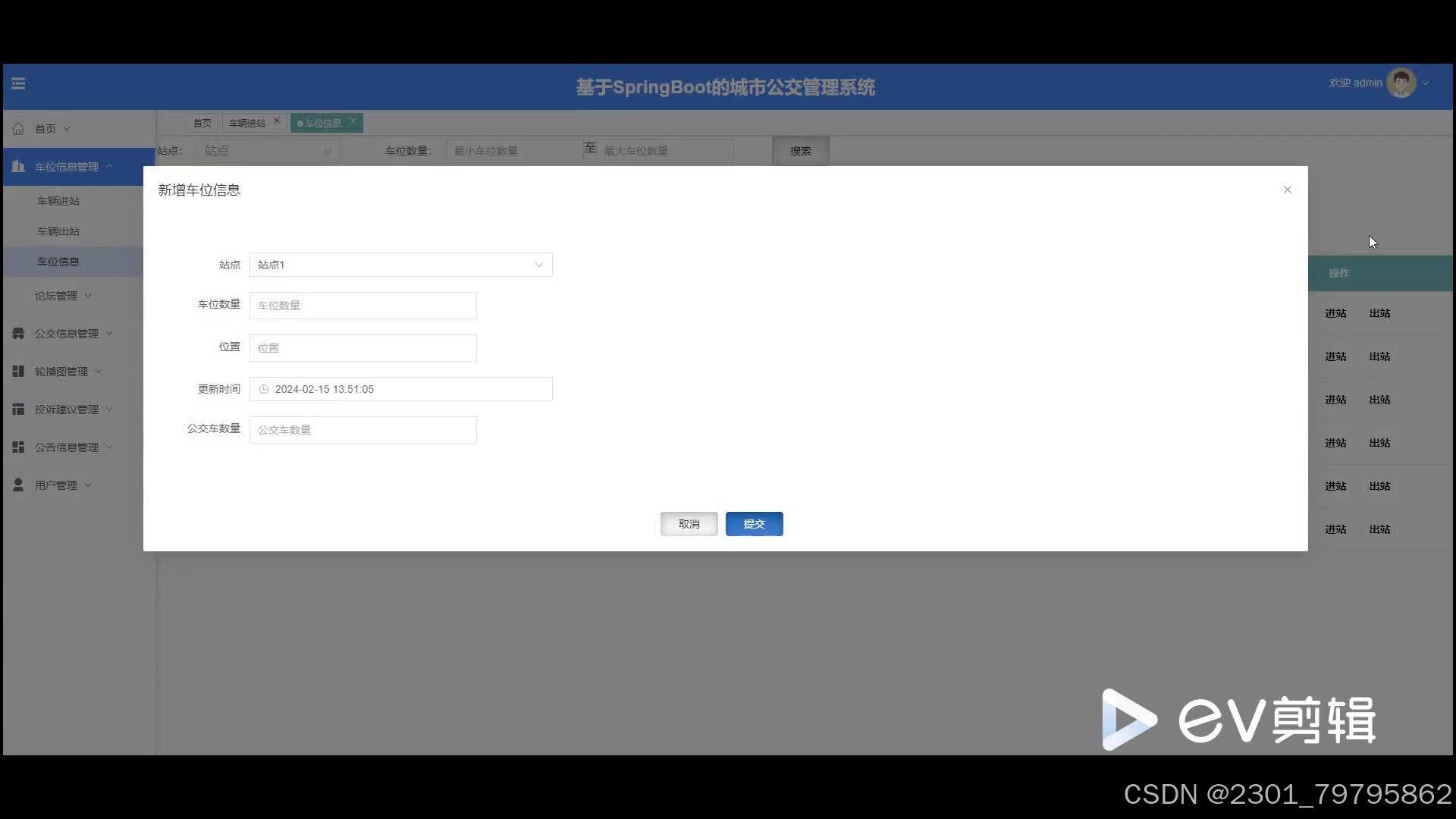Select 车辆出站 in the sidebar
This screenshot has height=819, width=1456.
[x=58, y=231]
